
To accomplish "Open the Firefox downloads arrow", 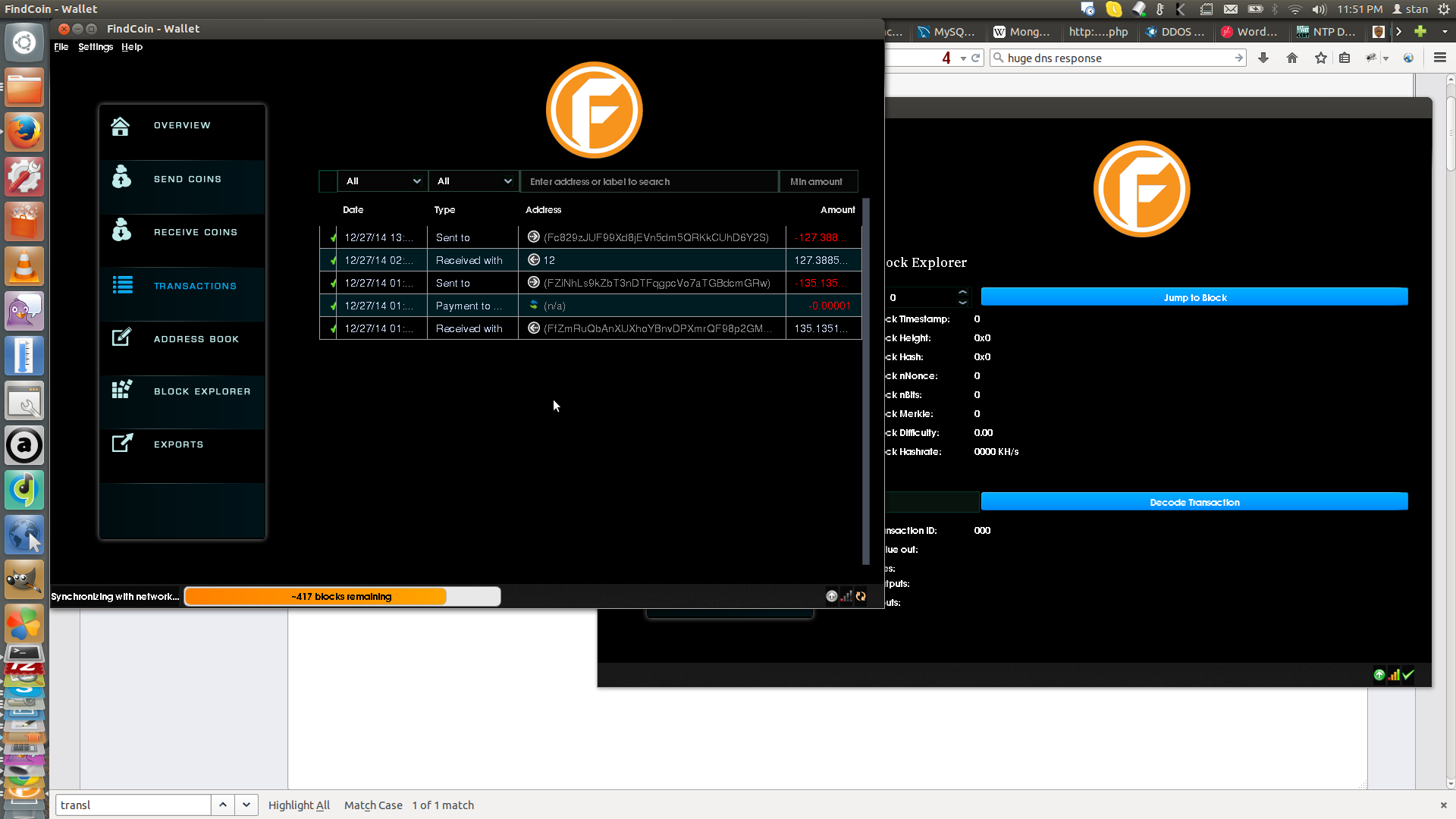I will (1263, 58).
